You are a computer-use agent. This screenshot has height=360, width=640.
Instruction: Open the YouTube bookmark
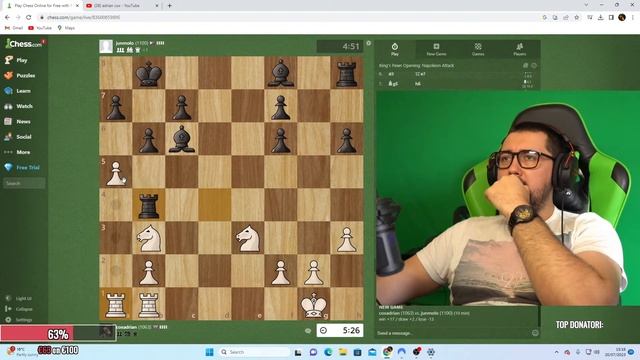(40, 28)
